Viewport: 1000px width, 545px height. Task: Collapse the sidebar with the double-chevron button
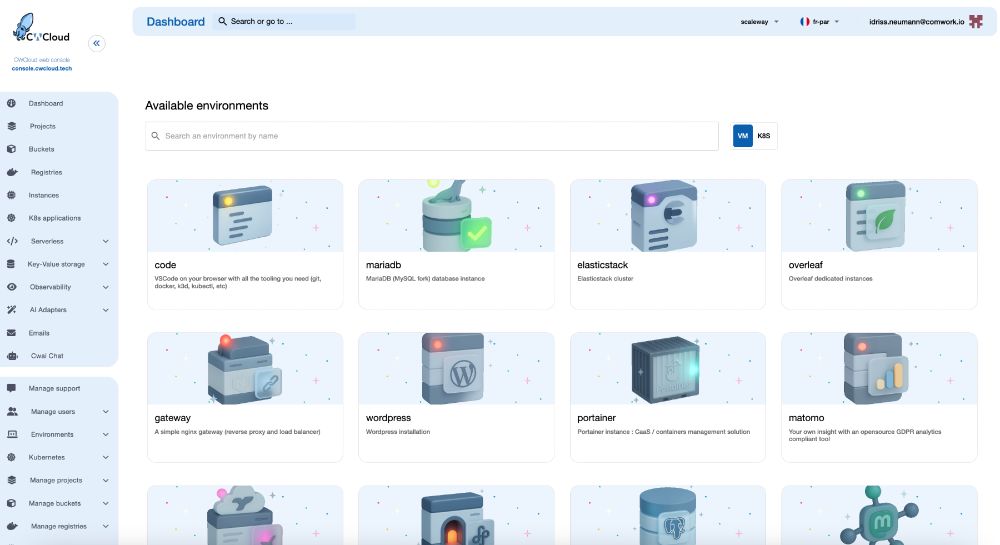tap(96, 43)
